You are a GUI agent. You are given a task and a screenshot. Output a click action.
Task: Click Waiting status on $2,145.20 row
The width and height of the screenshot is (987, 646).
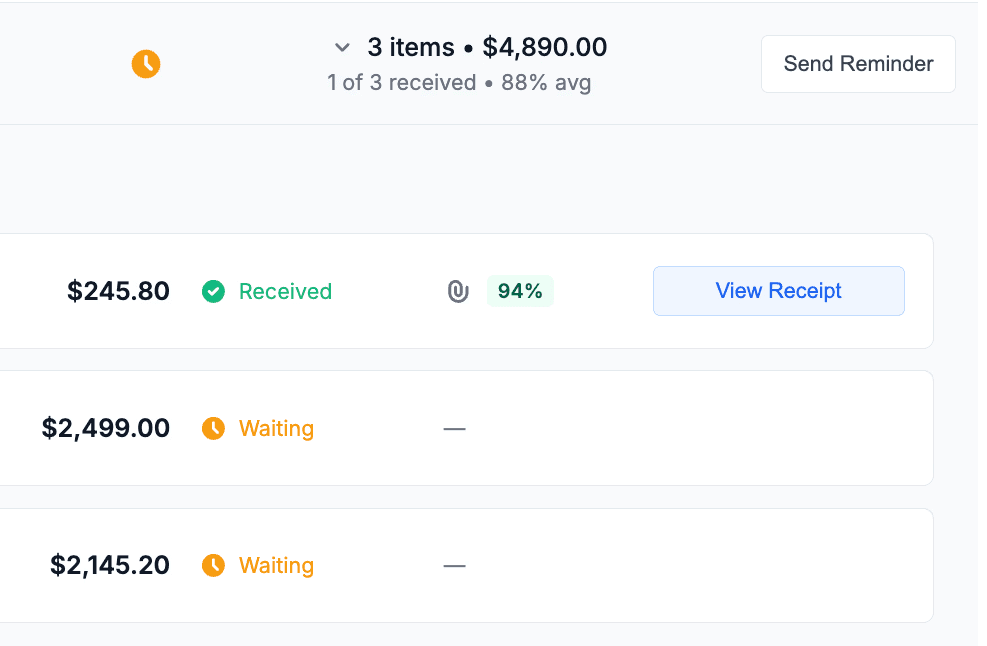(x=276, y=566)
